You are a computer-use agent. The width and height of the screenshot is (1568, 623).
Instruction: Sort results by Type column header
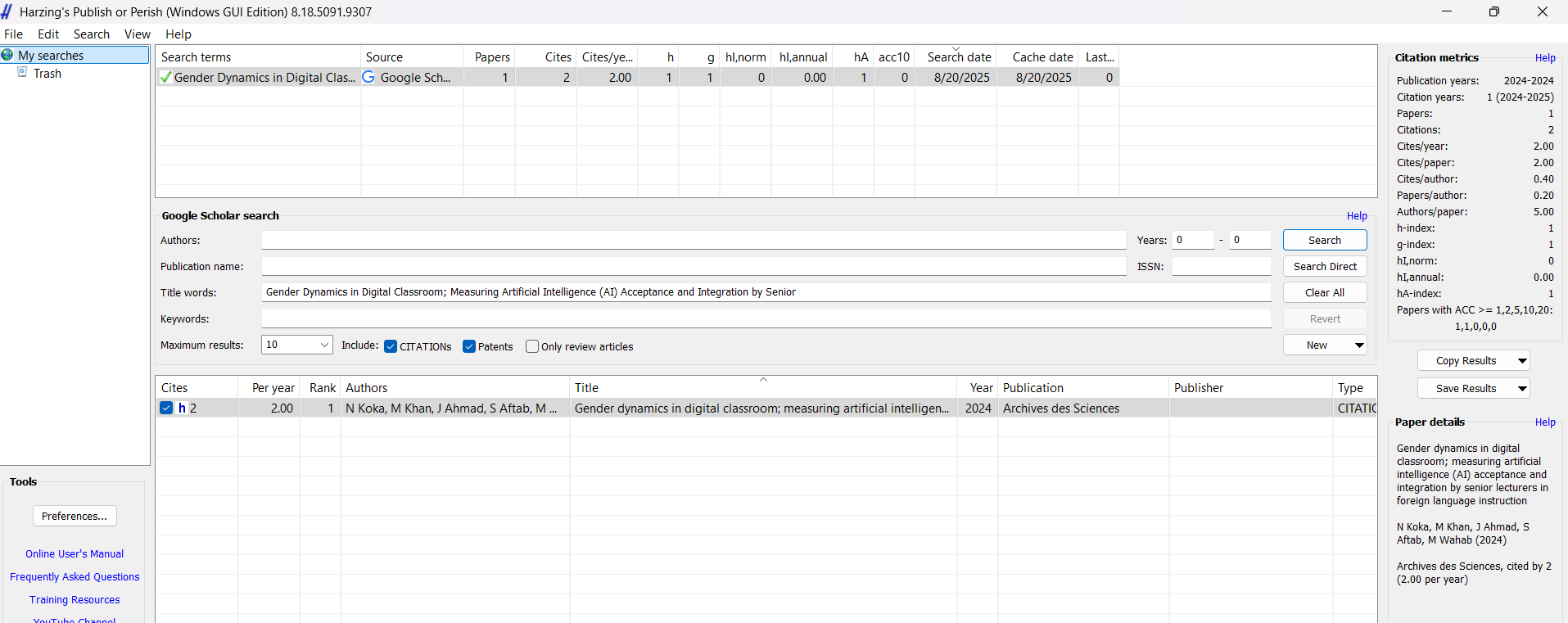[x=1355, y=387]
